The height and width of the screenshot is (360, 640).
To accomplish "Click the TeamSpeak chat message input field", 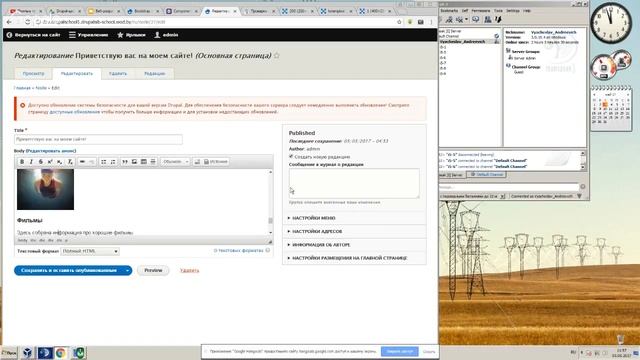I will [509, 187].
